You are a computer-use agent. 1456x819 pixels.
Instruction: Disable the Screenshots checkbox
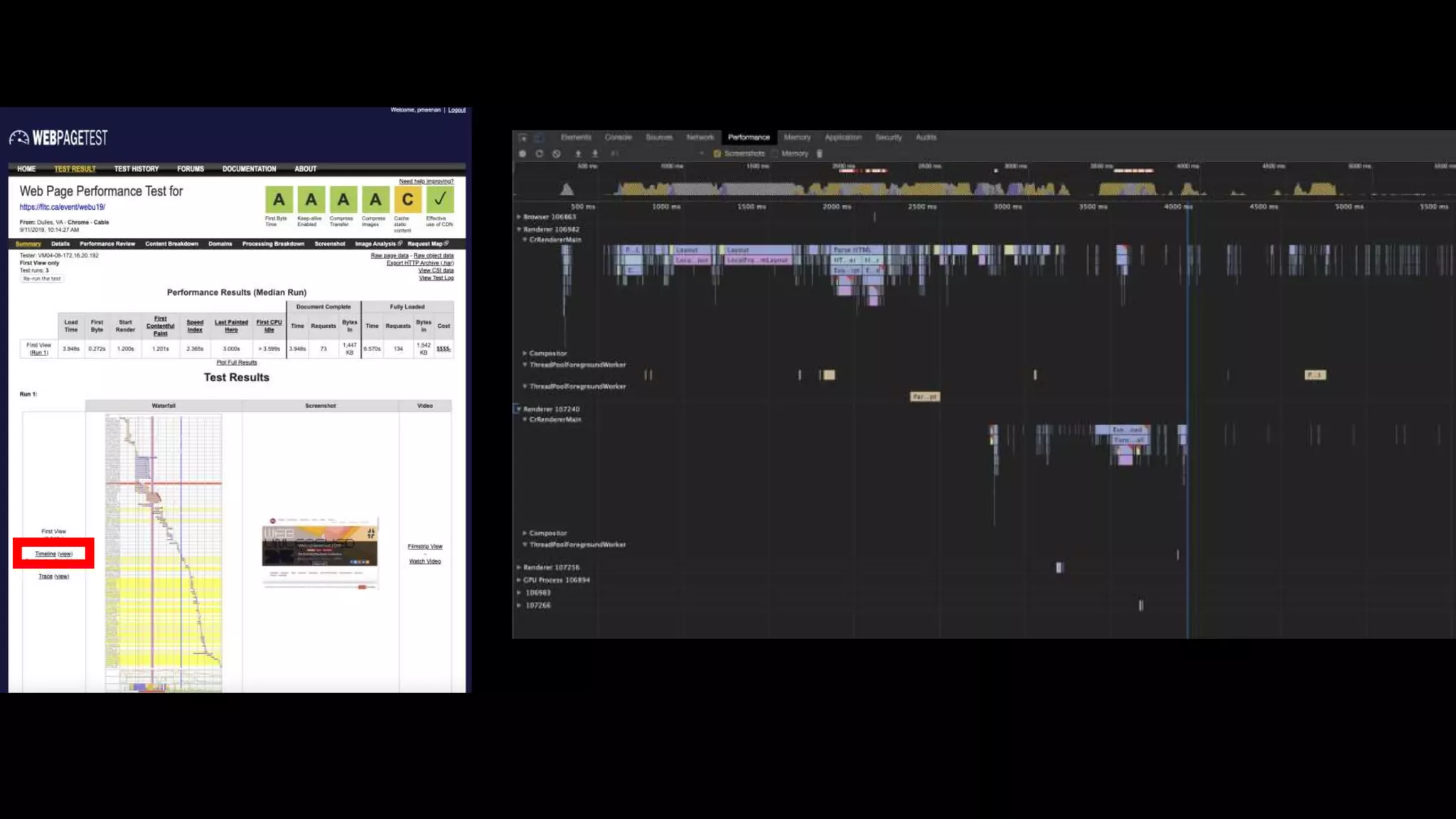[x=717, y=154]
